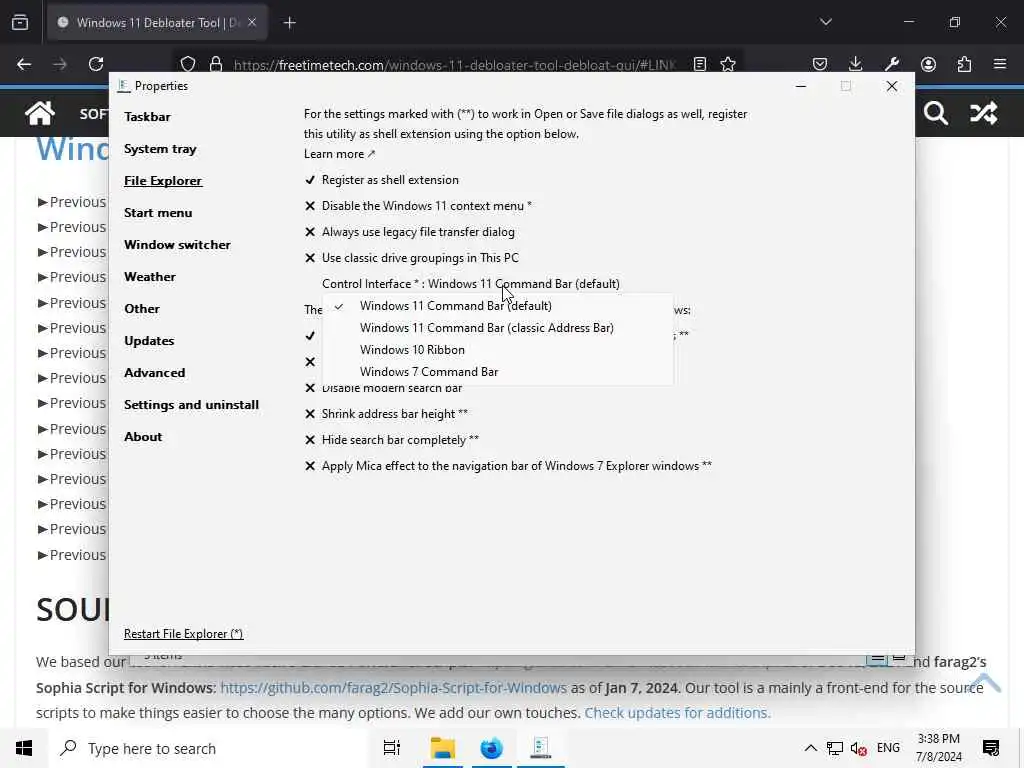Toggle Shrink address bar height option

pos(386,414)
